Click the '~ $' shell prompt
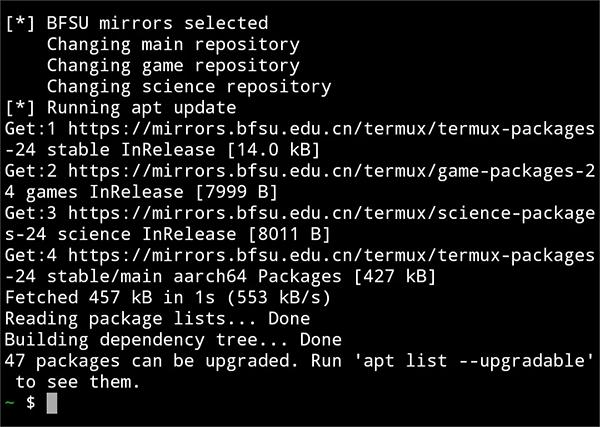This screenshot has width=600, height=427. tap(20, 403)
